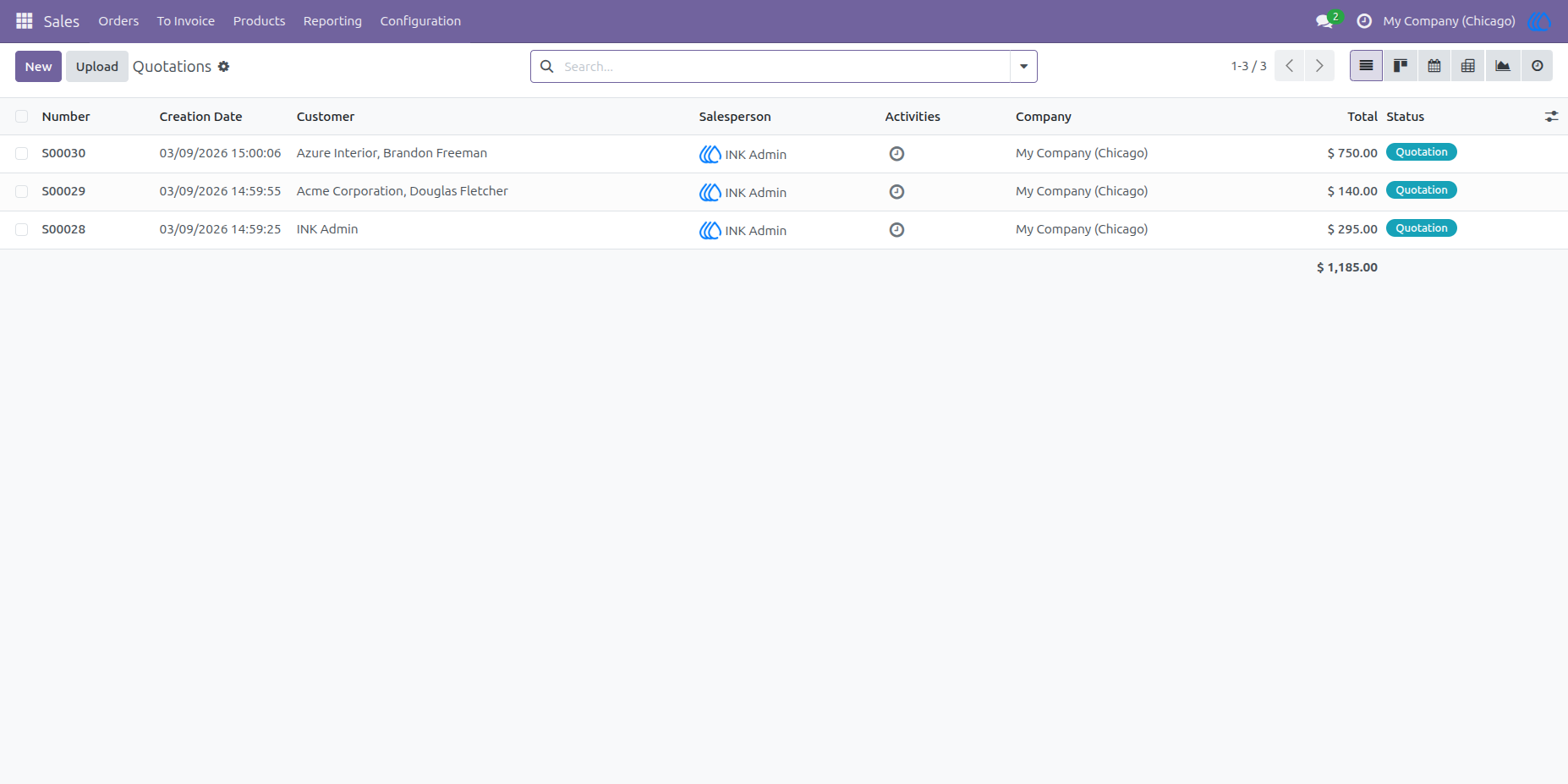This screenshot has width=1568, height=784.
Task: Click the magnifier search icon
Action: (x=547, y=66)
